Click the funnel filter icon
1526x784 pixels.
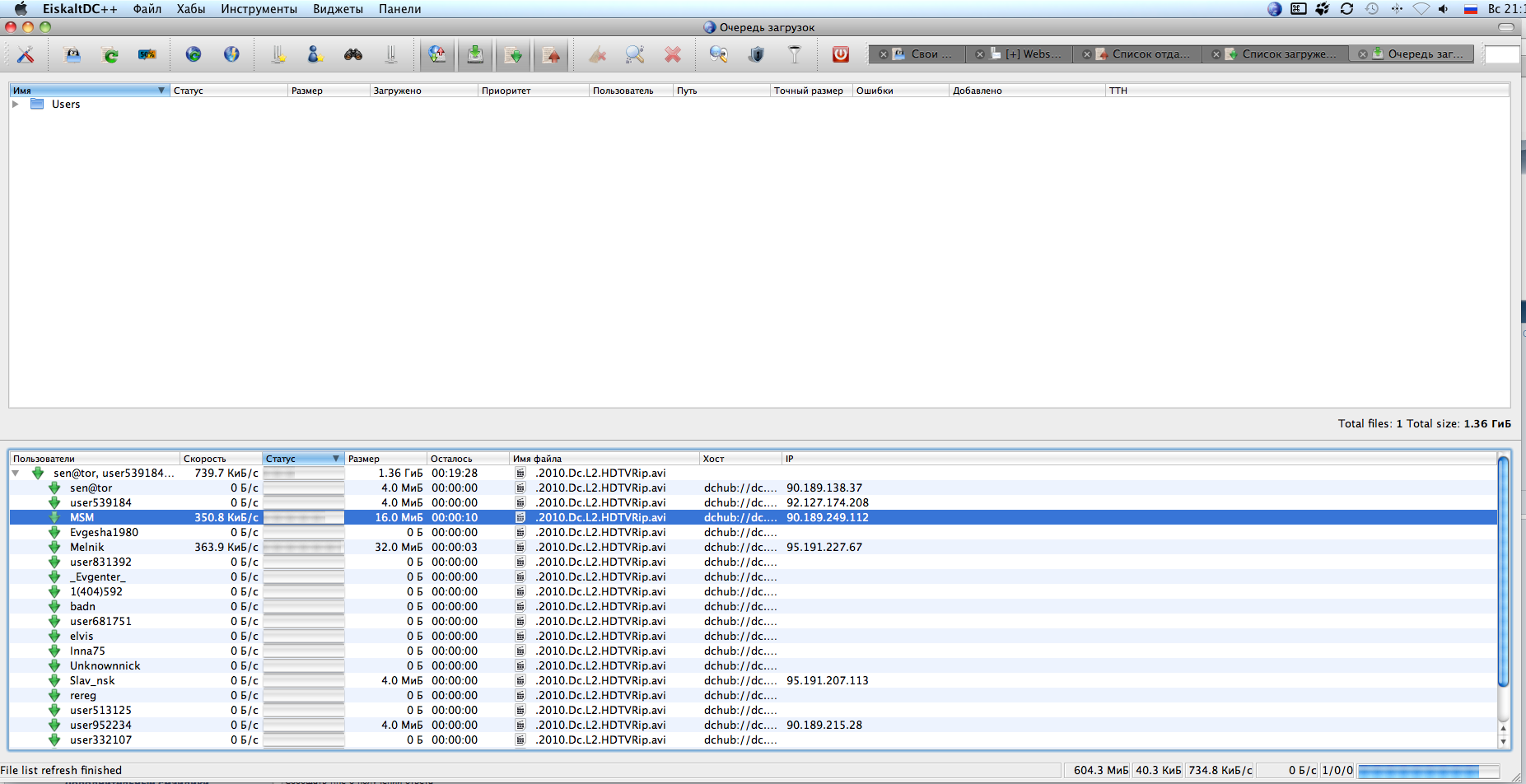795,54
